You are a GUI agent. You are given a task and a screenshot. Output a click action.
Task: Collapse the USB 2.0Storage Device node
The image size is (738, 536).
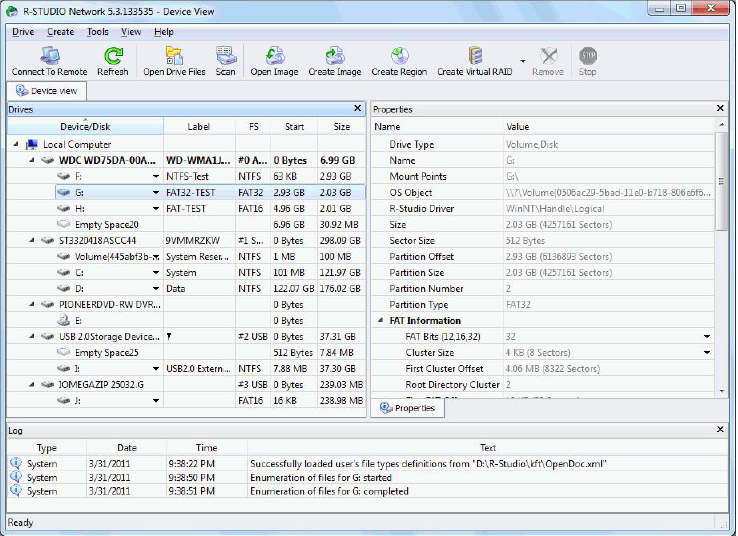(32, 336)
